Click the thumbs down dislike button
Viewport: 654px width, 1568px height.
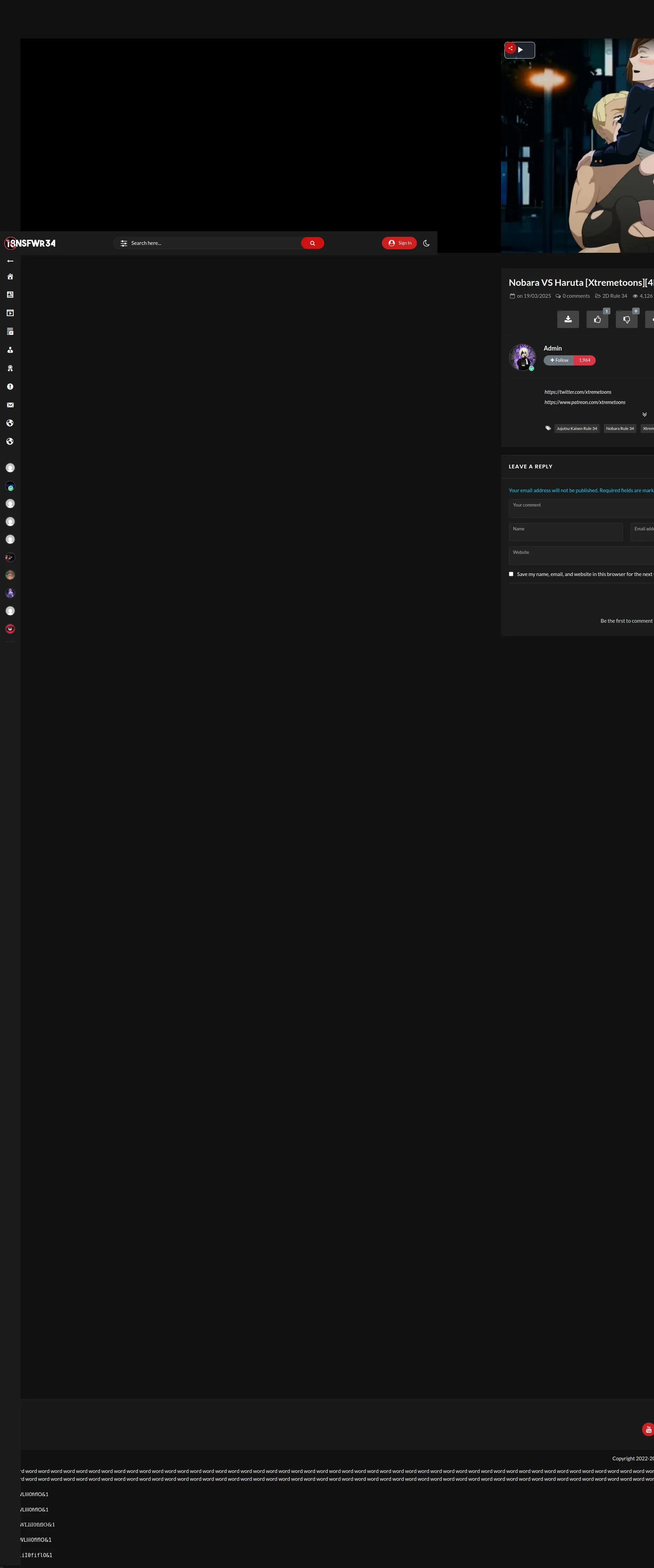pos(626,319)
